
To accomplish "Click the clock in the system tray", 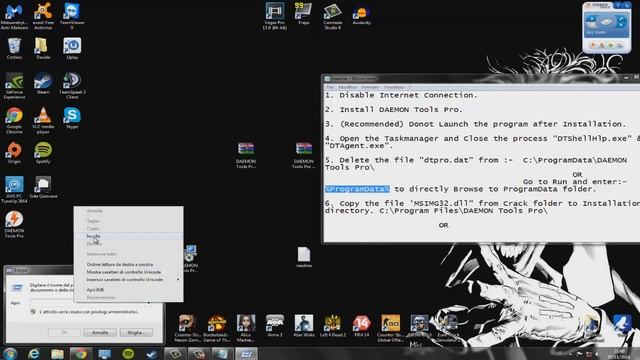I will point(619,354).
